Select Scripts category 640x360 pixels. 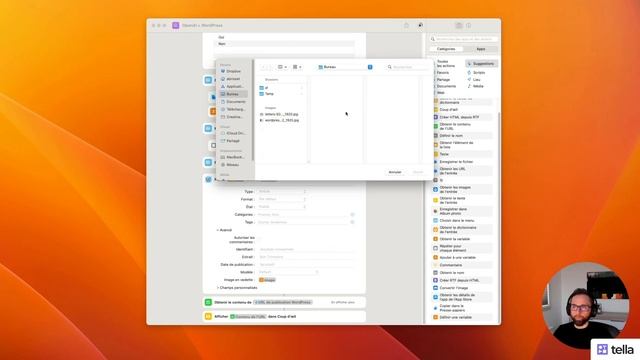click(479, 73)
